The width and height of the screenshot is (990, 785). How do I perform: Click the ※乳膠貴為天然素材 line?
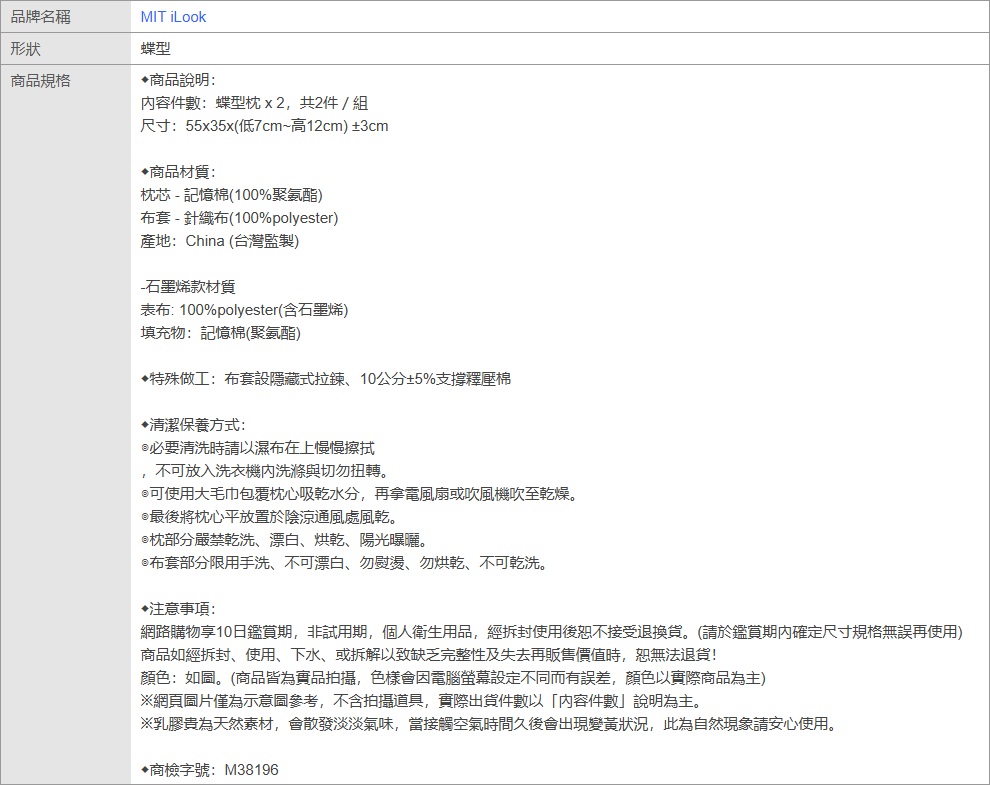[x=489, y=724]
